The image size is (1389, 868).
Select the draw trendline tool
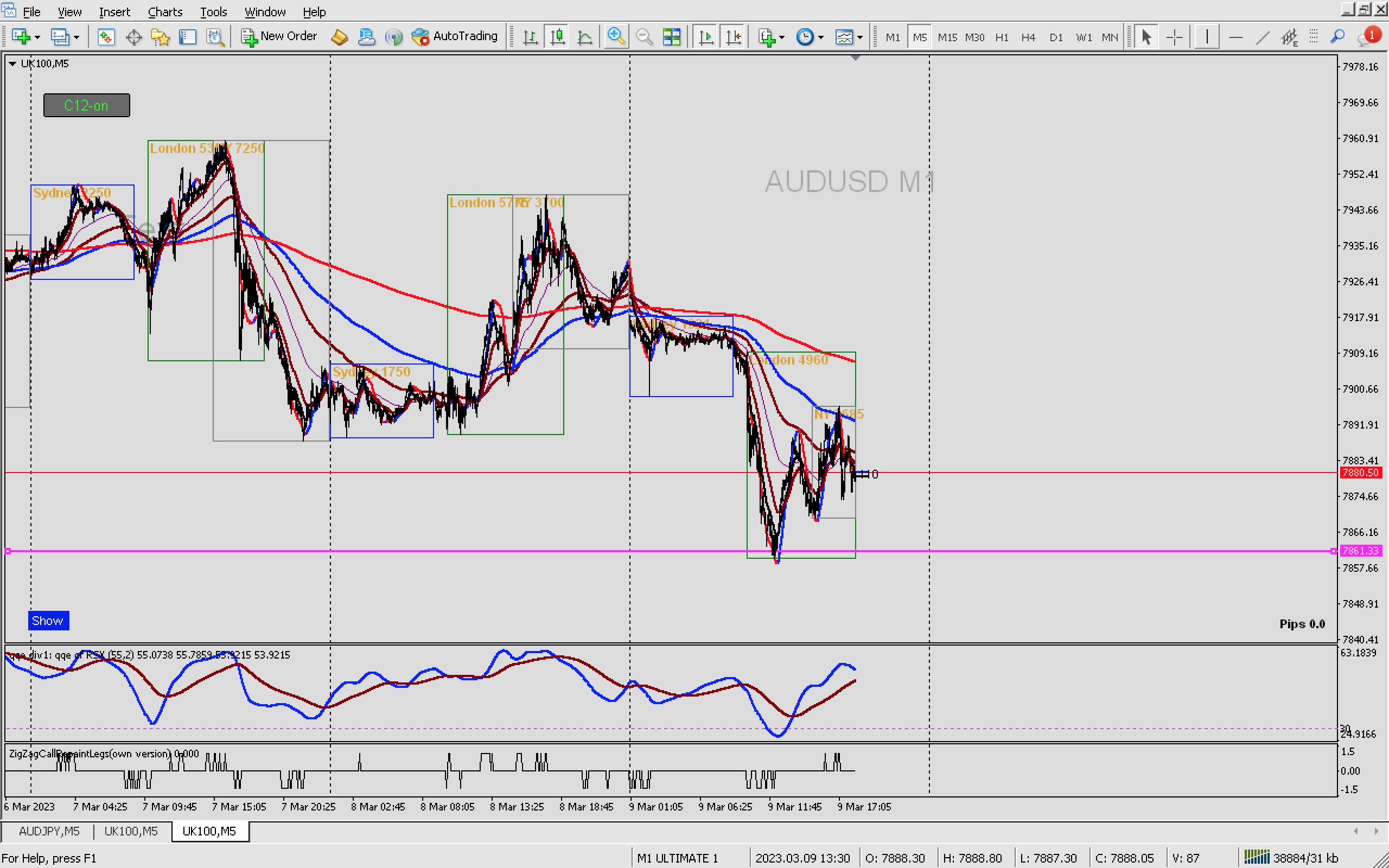(1262, 37)
